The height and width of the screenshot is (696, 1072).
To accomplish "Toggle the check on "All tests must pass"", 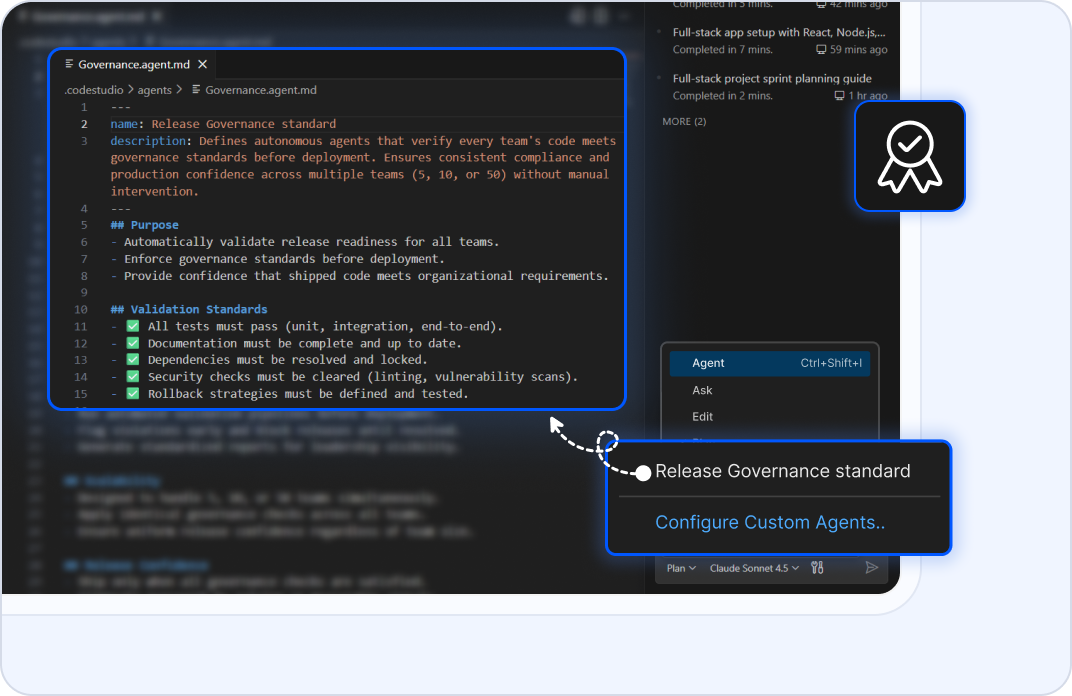I will (133, 326).
